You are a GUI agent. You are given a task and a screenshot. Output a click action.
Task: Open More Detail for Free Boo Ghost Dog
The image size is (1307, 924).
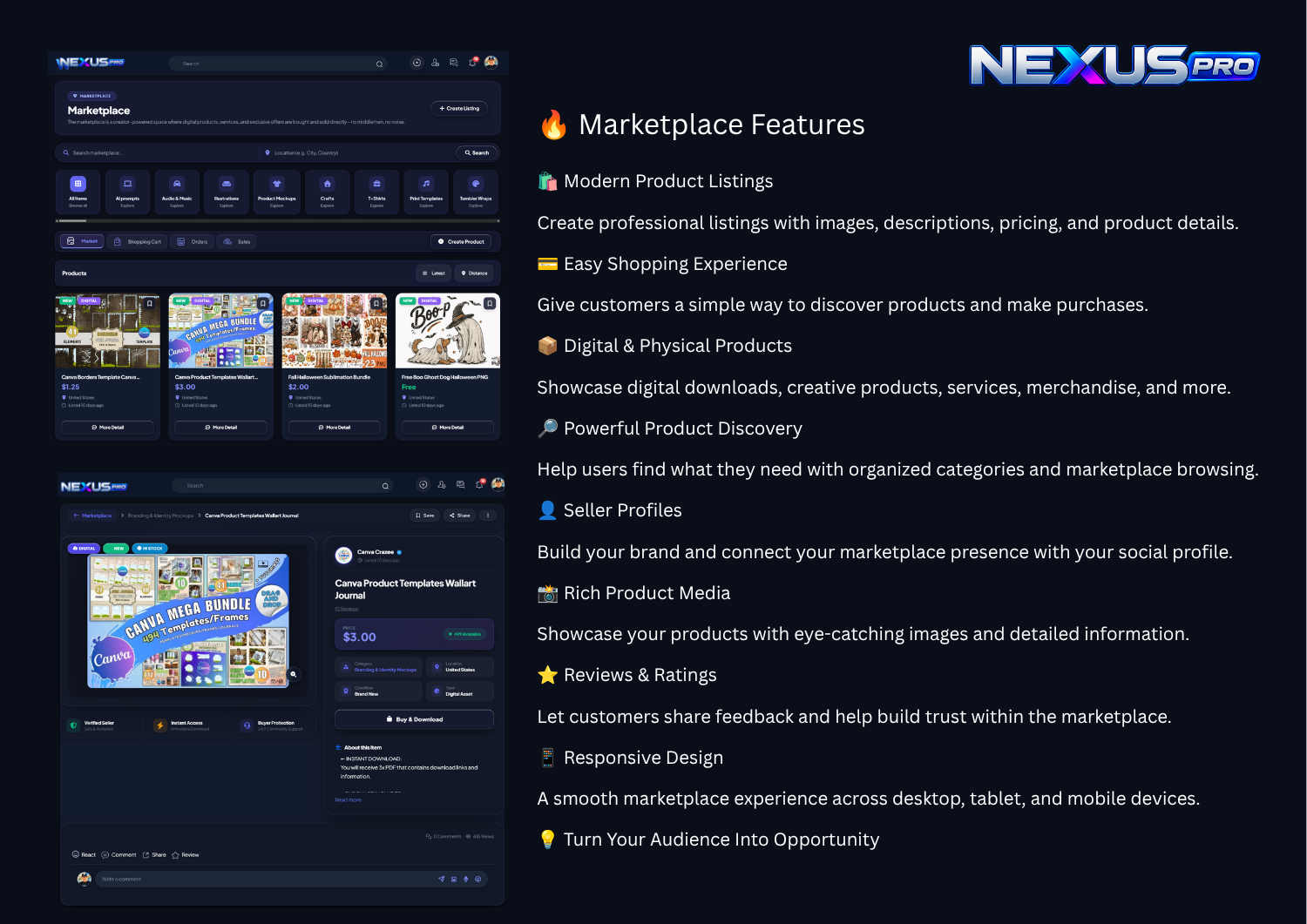pyautogui.click(x=448, y=428)
